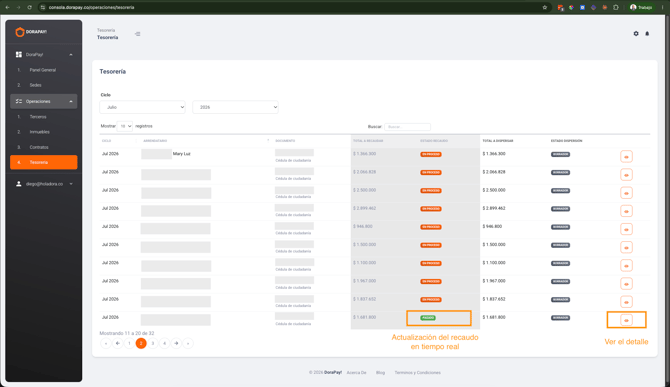The image size is (670, 387).
Task: Collapse the DoraPay! sidebar section
Action: click(44, 55)
